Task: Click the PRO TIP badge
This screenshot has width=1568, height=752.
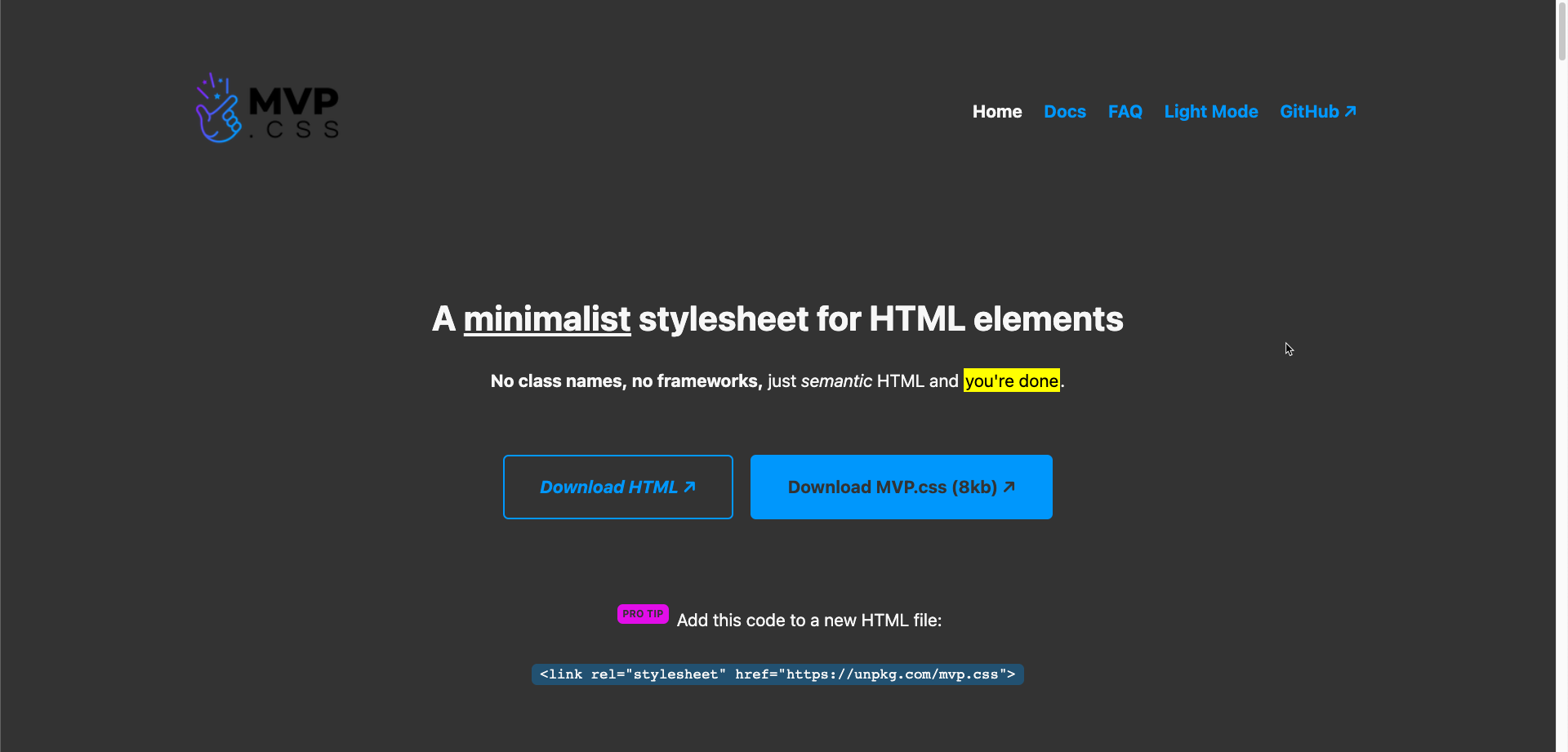Action: pyautogui.click(x=643, y=614)
